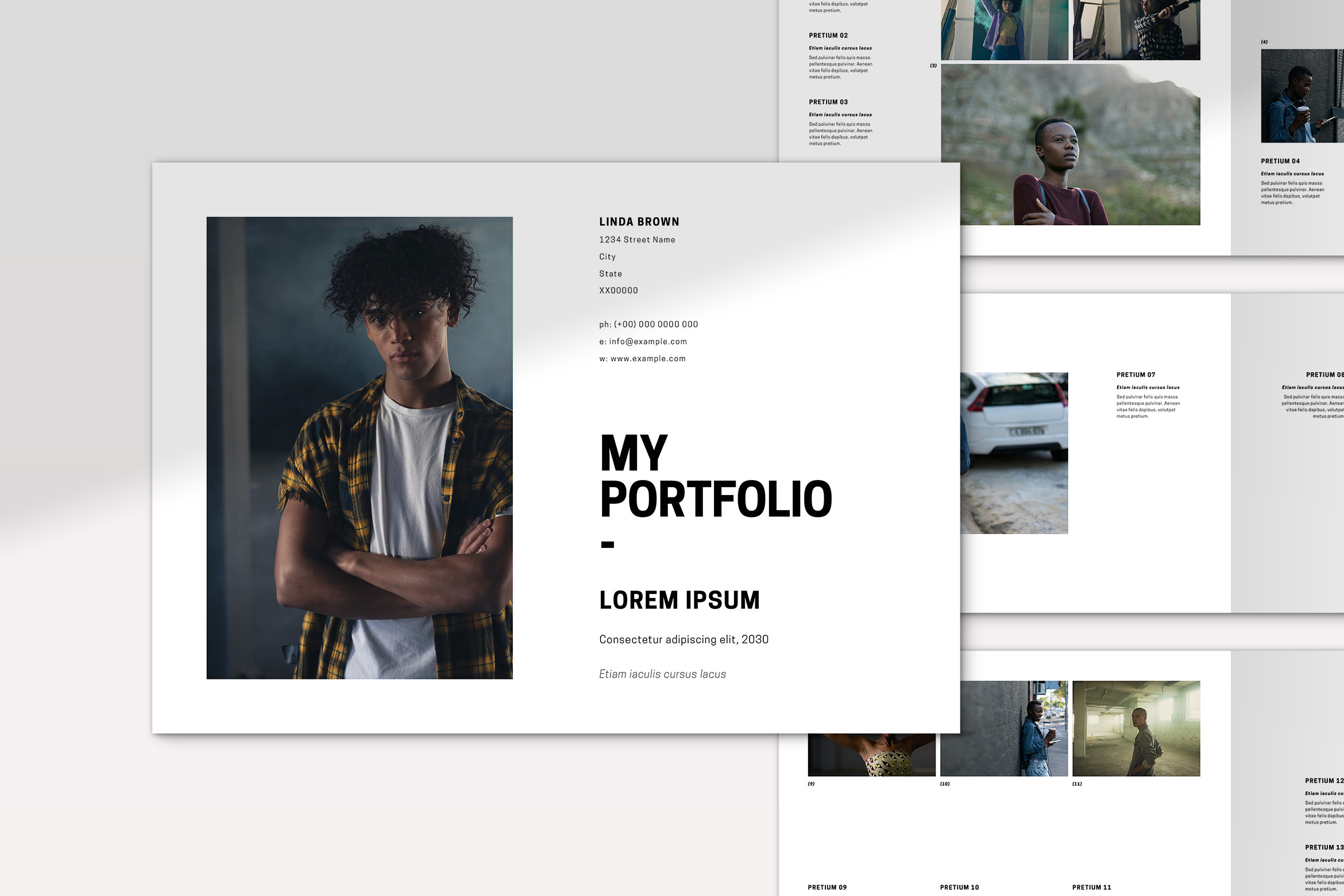Screen dimensions: 1344x896
Task: Click the 'PRETIUM 07' heading
Action: pyautogui.click(x=1136, y=375)
